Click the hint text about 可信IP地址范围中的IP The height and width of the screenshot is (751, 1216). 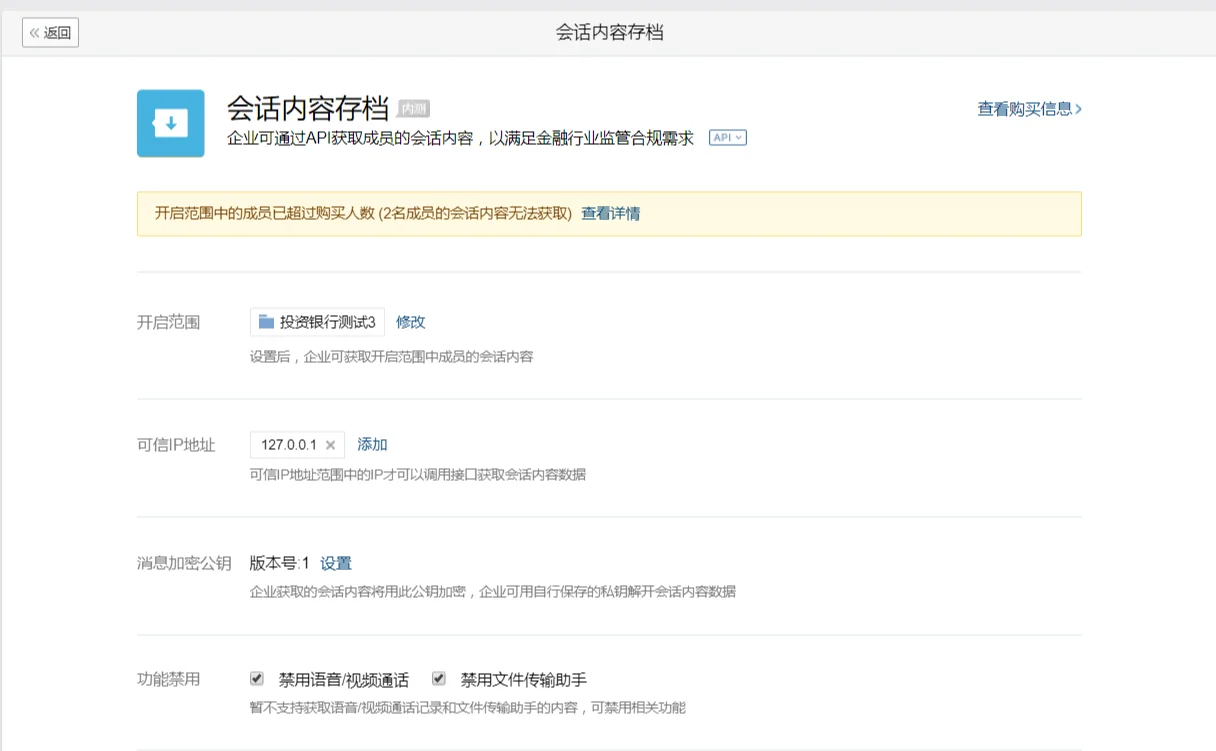coord(418,474)
